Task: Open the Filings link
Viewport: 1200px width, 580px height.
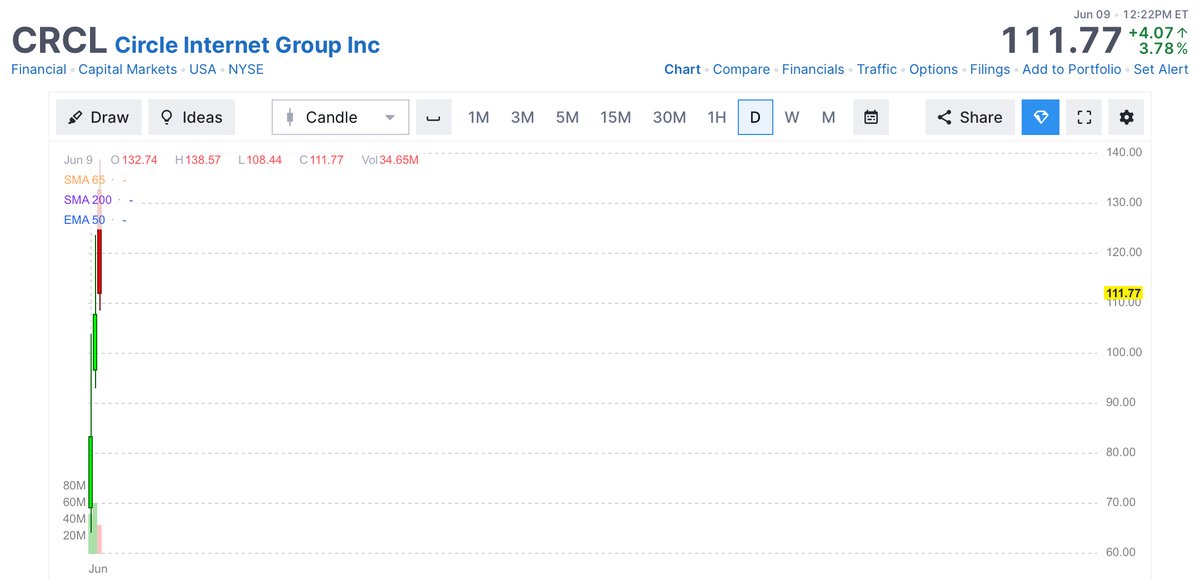Action: click(x=992, y=69)
